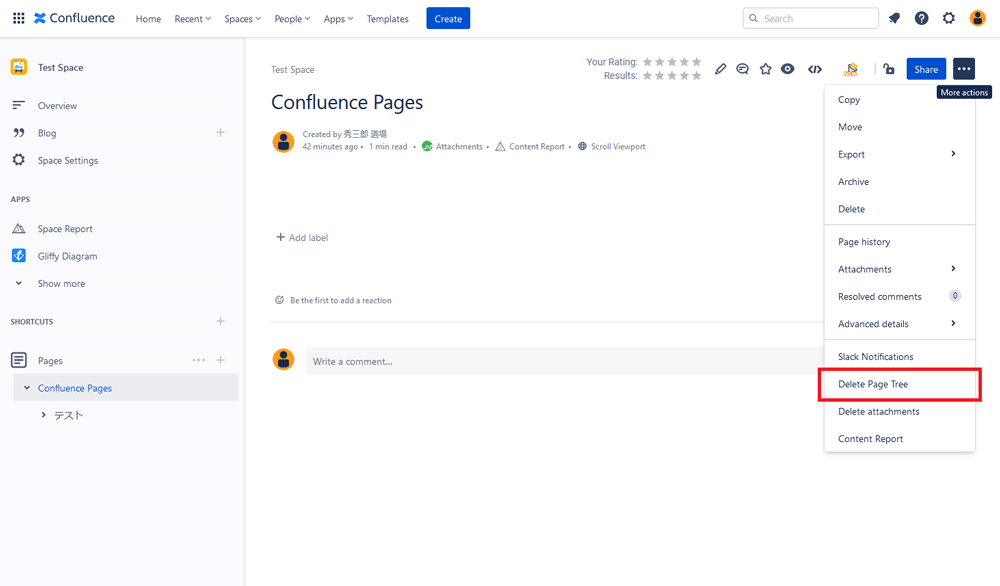Click Add label
Screen dimensions: 1000x586
(302, 237)
